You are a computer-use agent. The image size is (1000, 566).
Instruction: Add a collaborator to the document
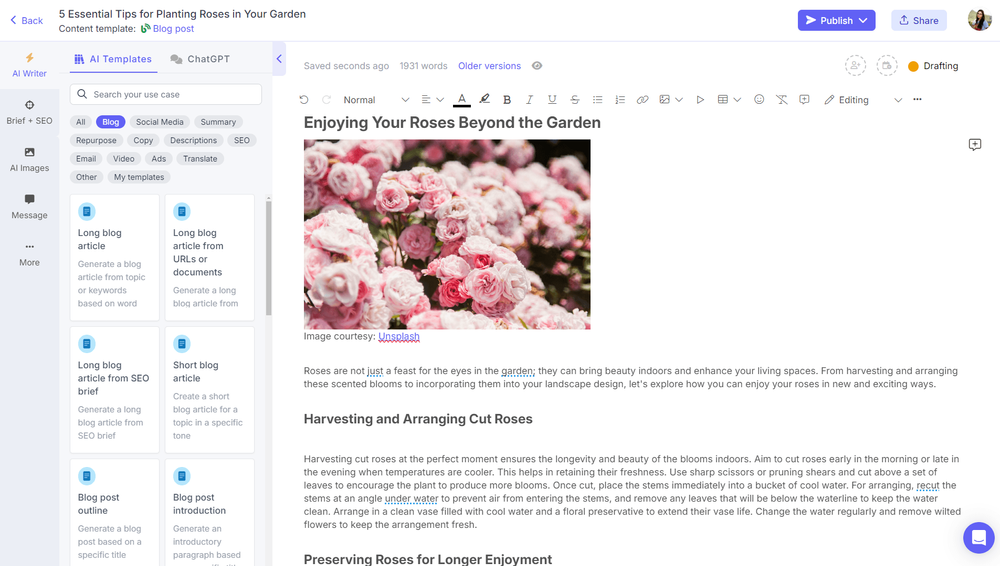855,66
